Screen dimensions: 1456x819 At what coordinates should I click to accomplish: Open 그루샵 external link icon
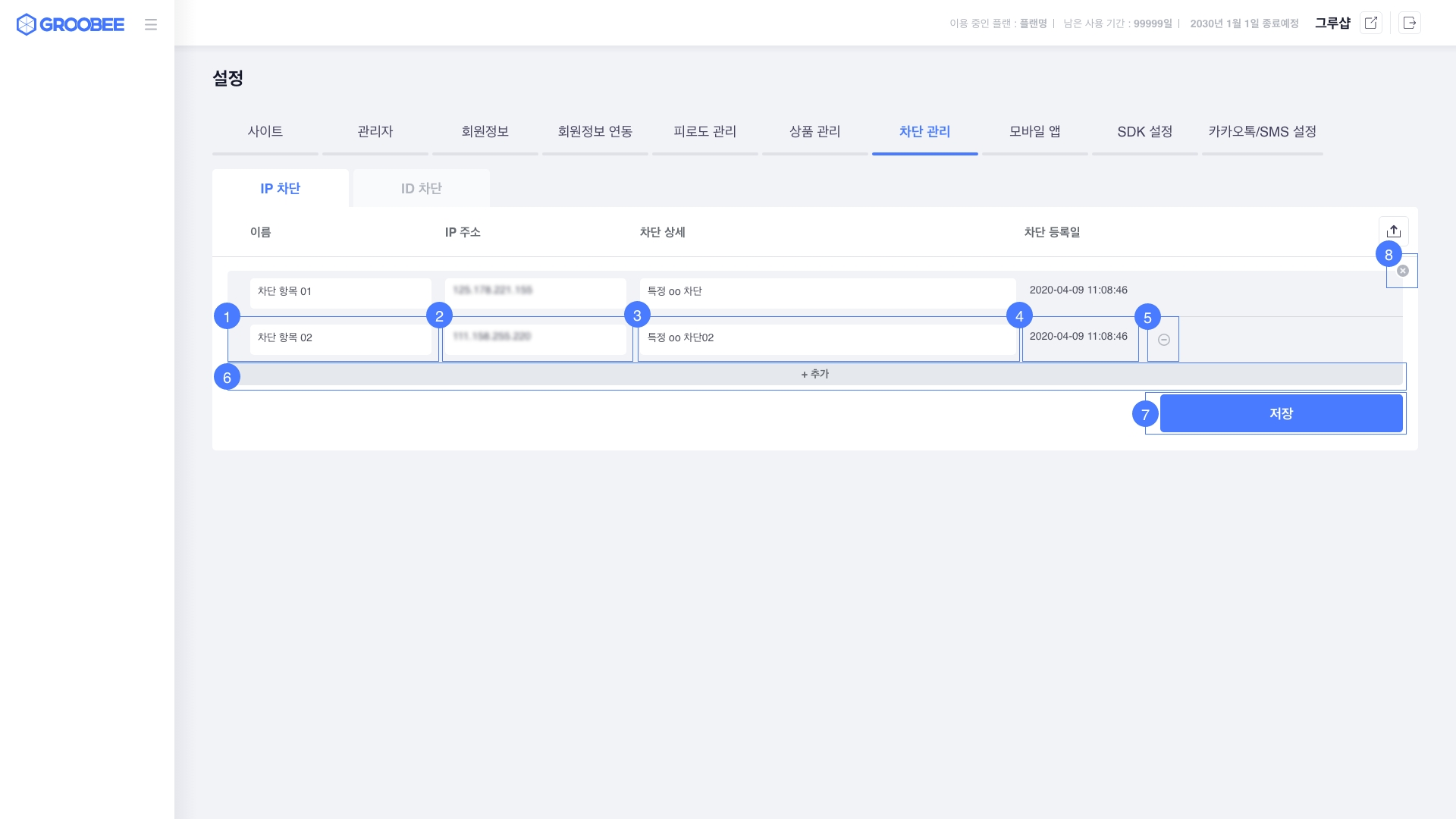click(1371, 23)
